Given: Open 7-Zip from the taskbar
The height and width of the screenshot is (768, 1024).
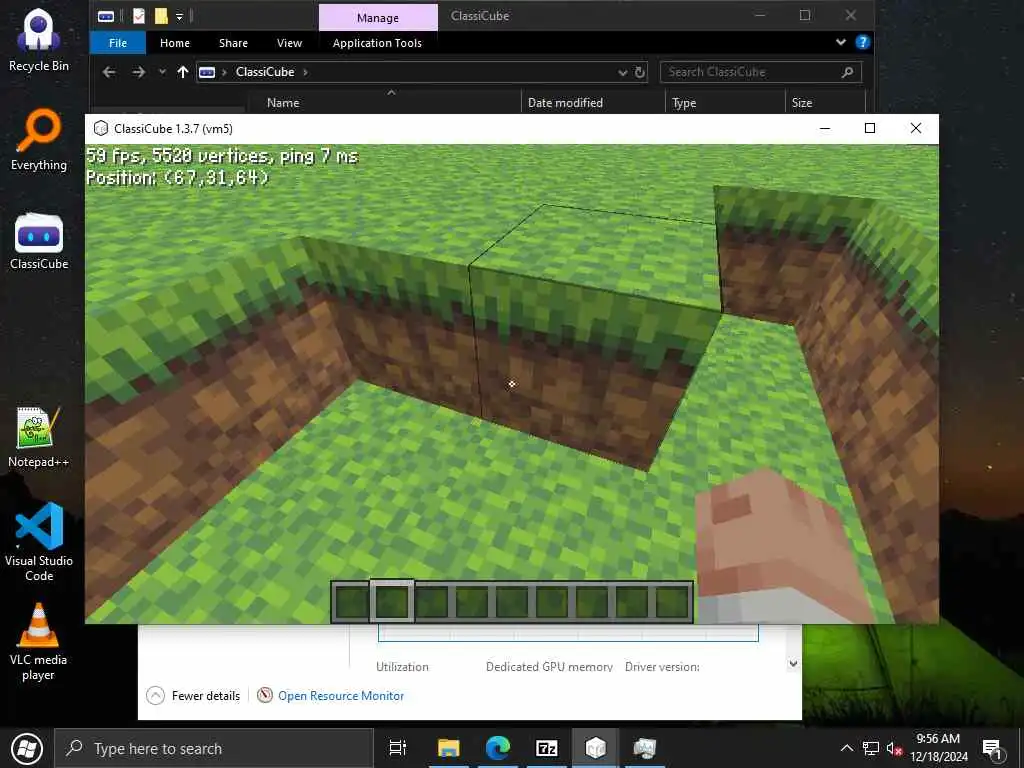Looking at the screenshot, I should click(x=547, y=748).
